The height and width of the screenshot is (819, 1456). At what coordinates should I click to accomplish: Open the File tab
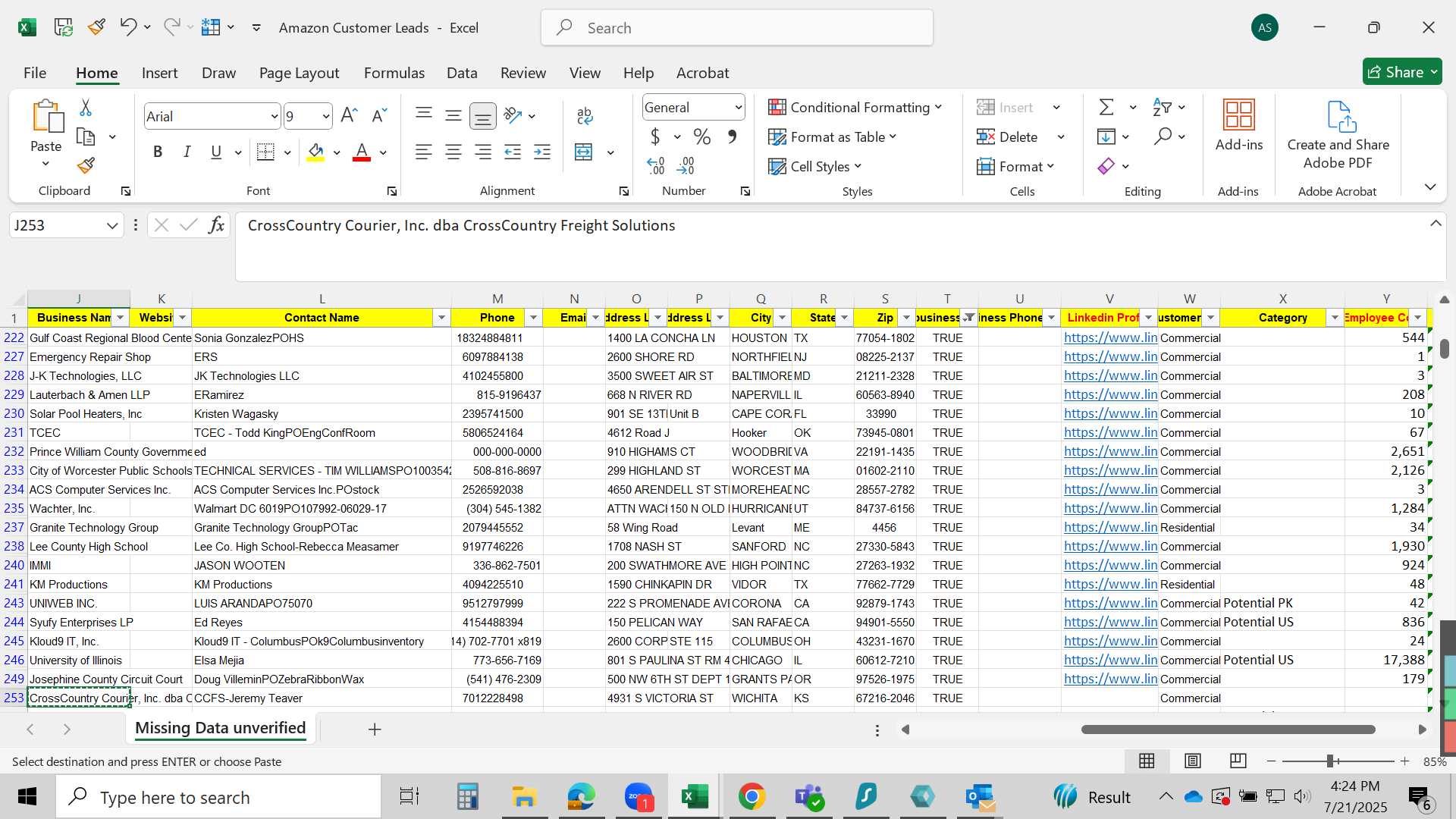35,73
